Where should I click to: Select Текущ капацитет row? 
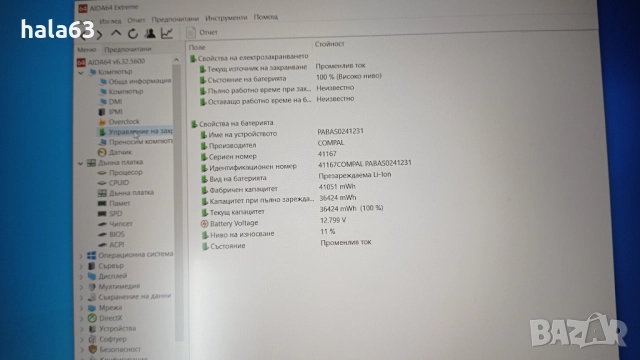click(x=292, y=210)
